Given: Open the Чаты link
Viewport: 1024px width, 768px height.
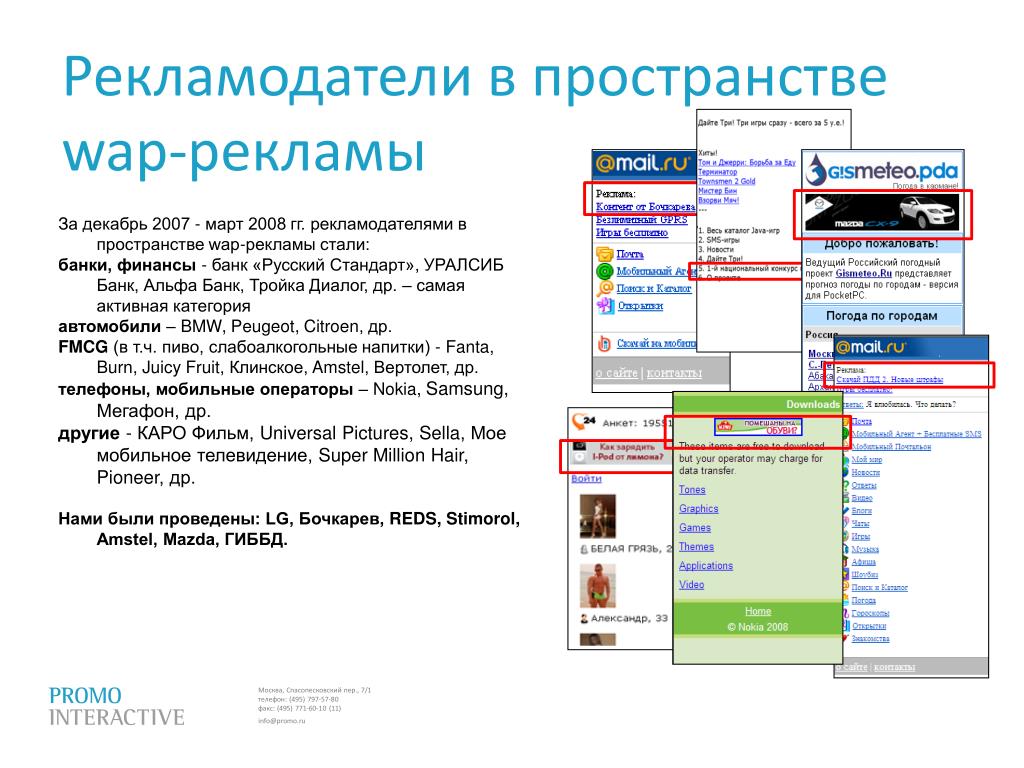Looking at the screenshot, I should [x=861, y=523].
